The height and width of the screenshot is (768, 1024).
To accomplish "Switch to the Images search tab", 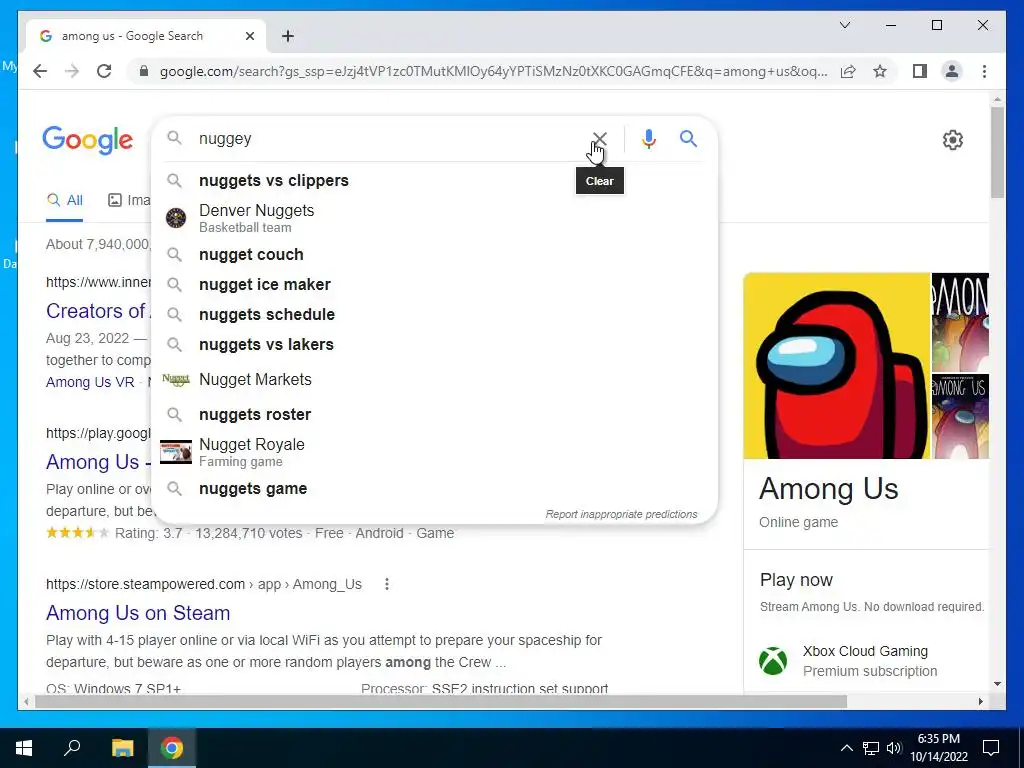I will tap(129, 200).
